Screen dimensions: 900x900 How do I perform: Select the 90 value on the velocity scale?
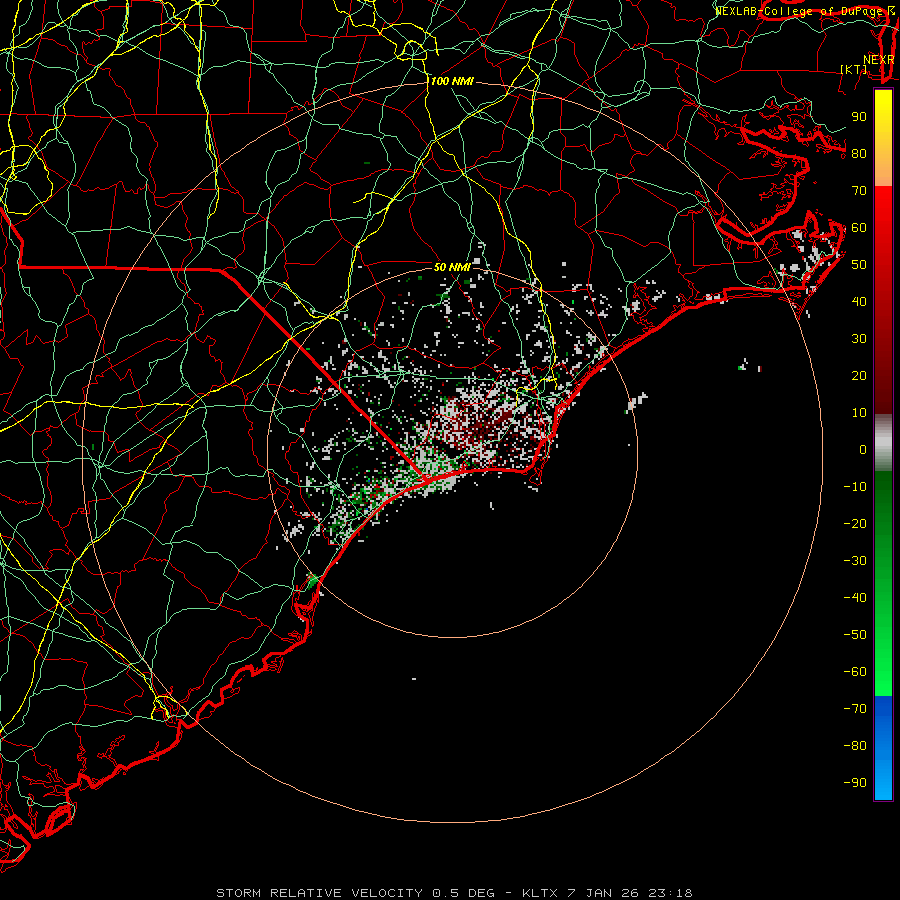point(859,117)
